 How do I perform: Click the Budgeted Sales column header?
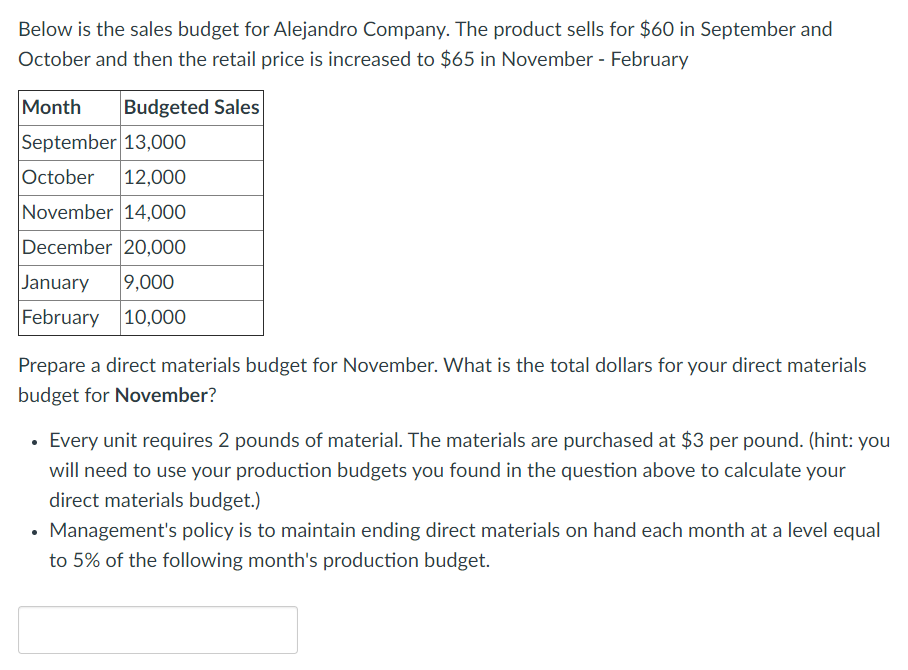[x=191, y=107]
